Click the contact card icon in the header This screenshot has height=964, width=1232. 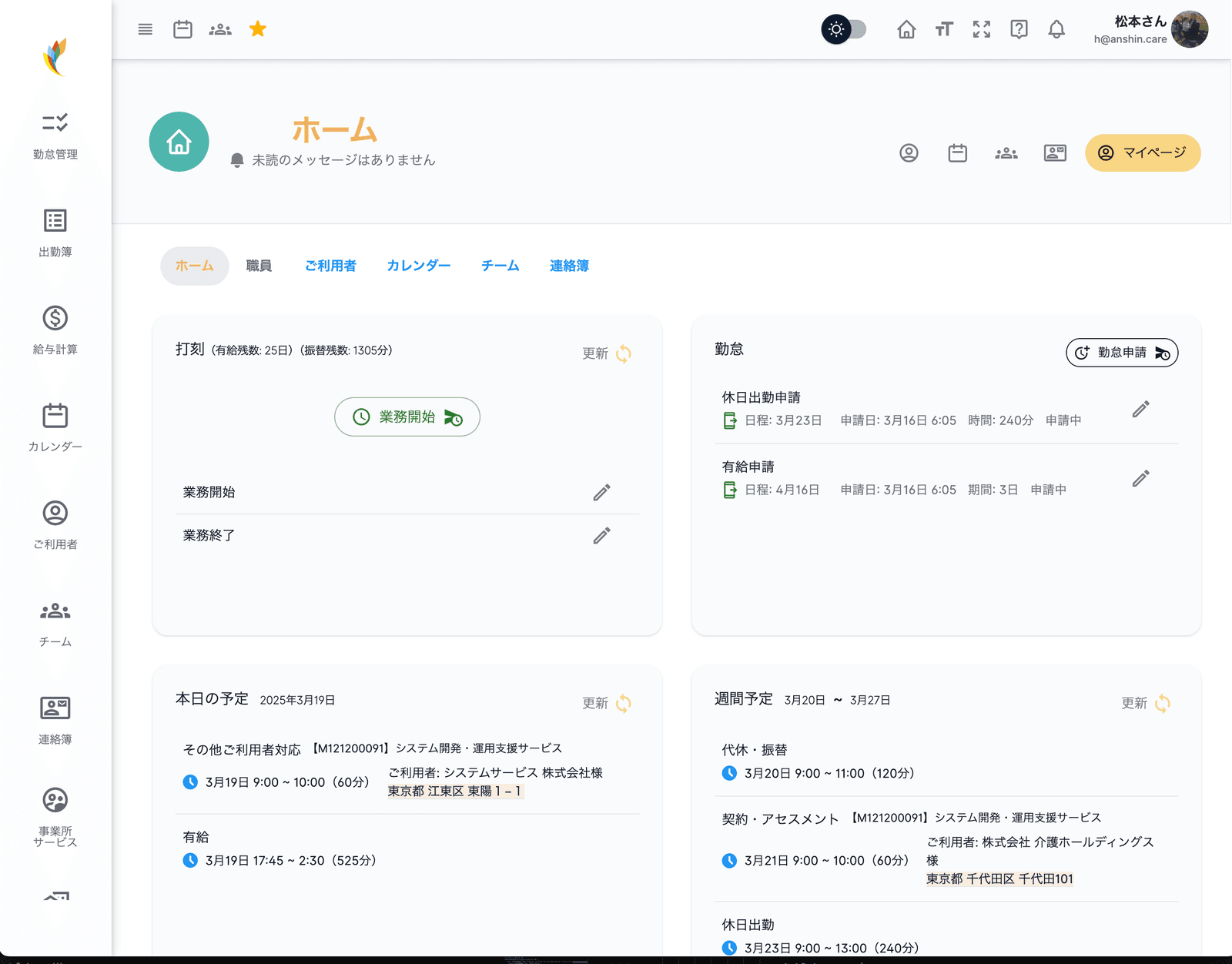[x=1055, y=153]
